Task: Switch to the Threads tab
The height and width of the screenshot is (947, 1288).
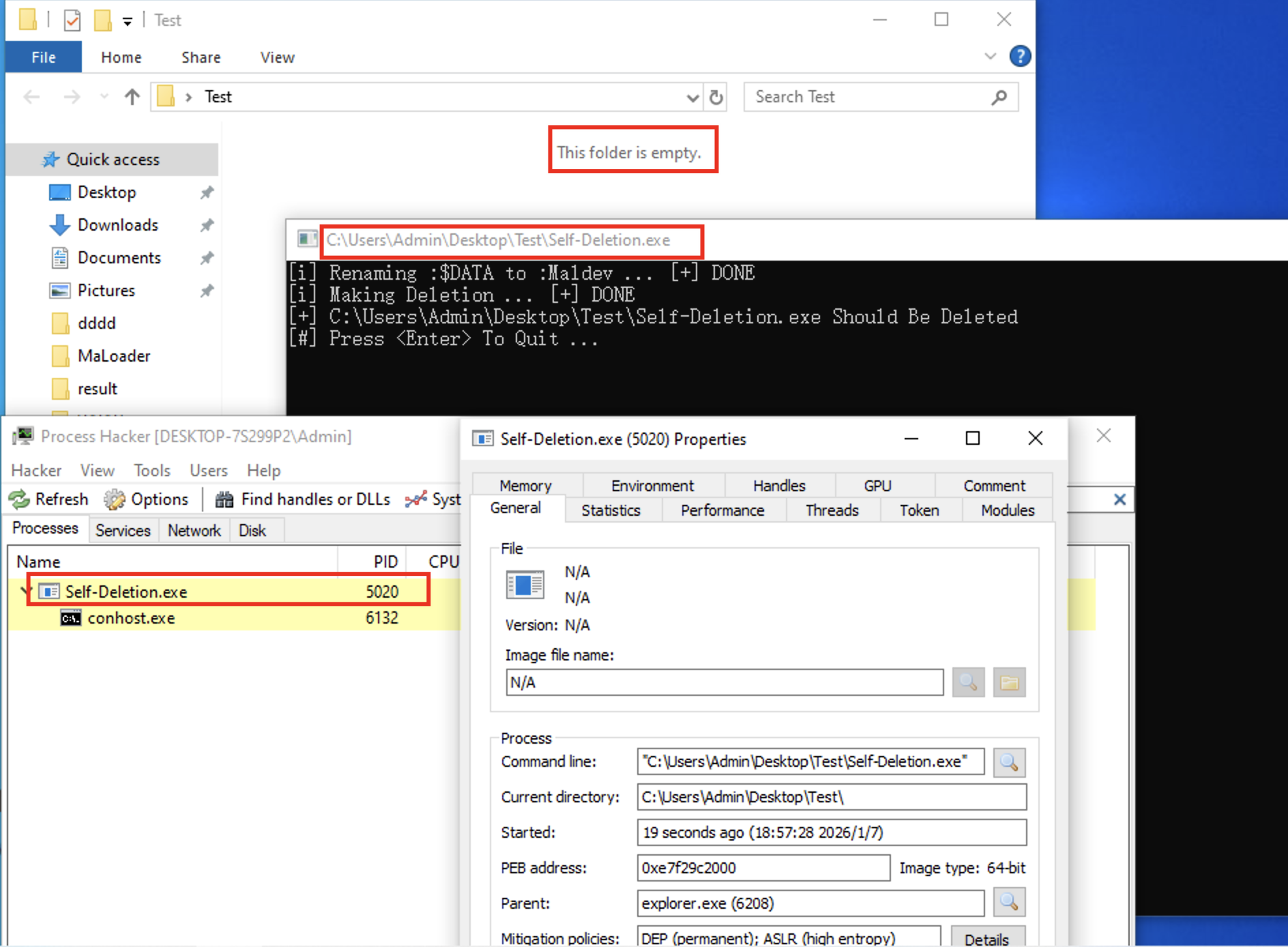Action: [832, 510]
